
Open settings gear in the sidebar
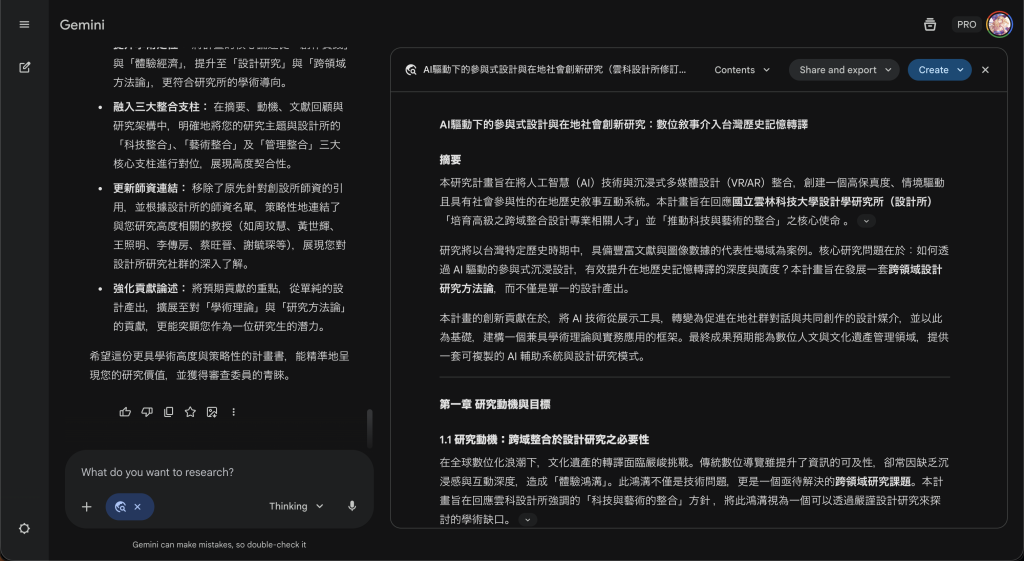point(24,528)
